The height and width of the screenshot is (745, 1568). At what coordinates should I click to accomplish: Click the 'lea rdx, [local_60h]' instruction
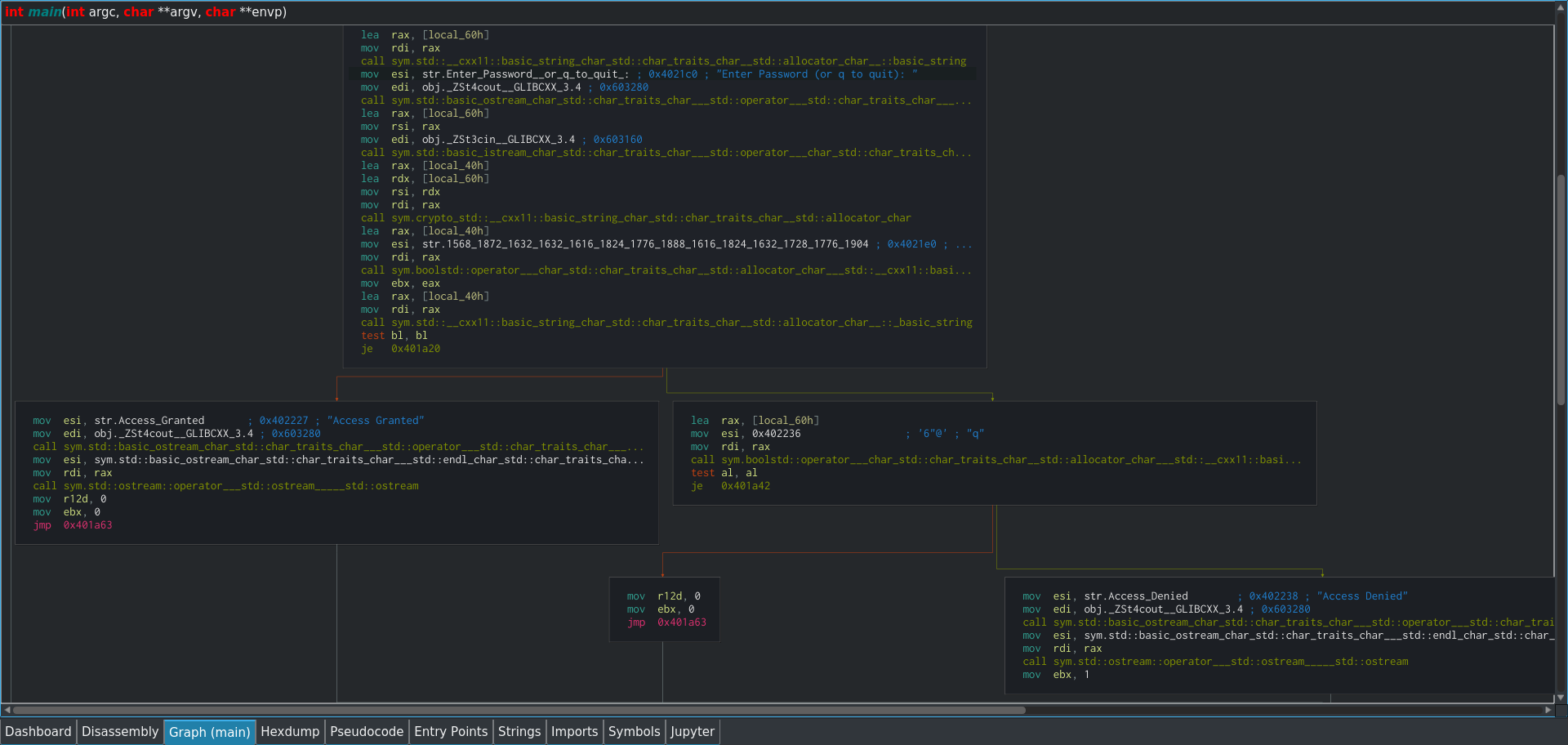click(x=425, y=179)
